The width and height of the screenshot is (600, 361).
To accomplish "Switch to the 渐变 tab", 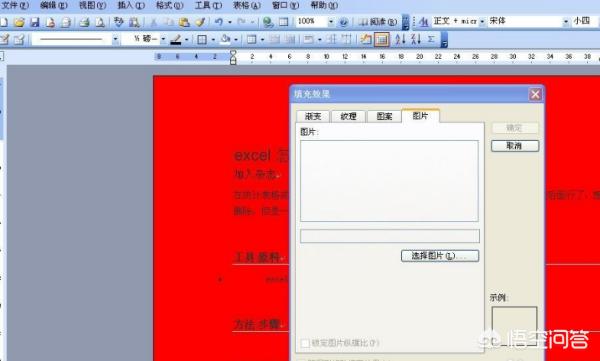I will (x=313, y=116).
